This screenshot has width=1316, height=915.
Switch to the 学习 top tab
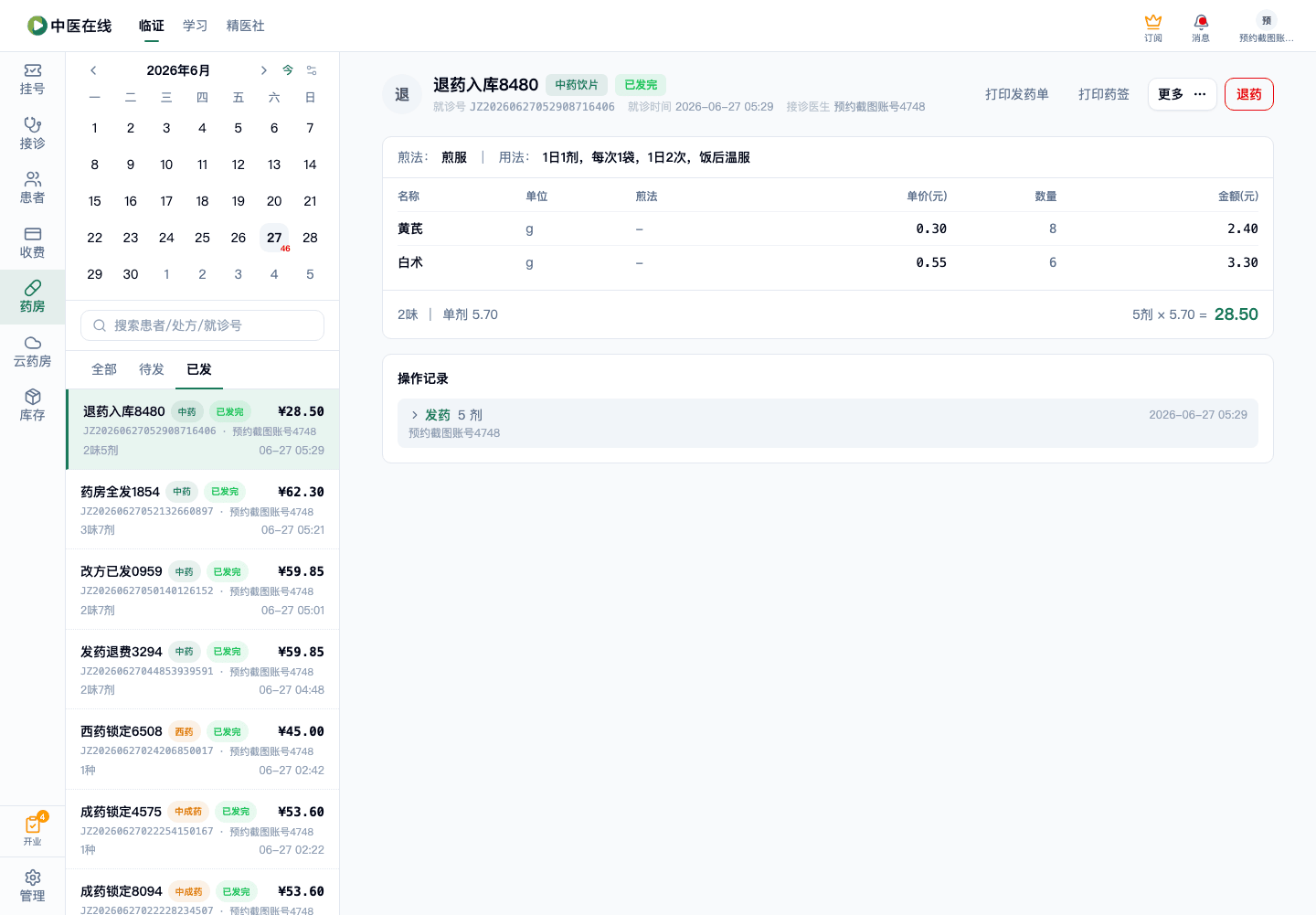[x=196, y=26]
